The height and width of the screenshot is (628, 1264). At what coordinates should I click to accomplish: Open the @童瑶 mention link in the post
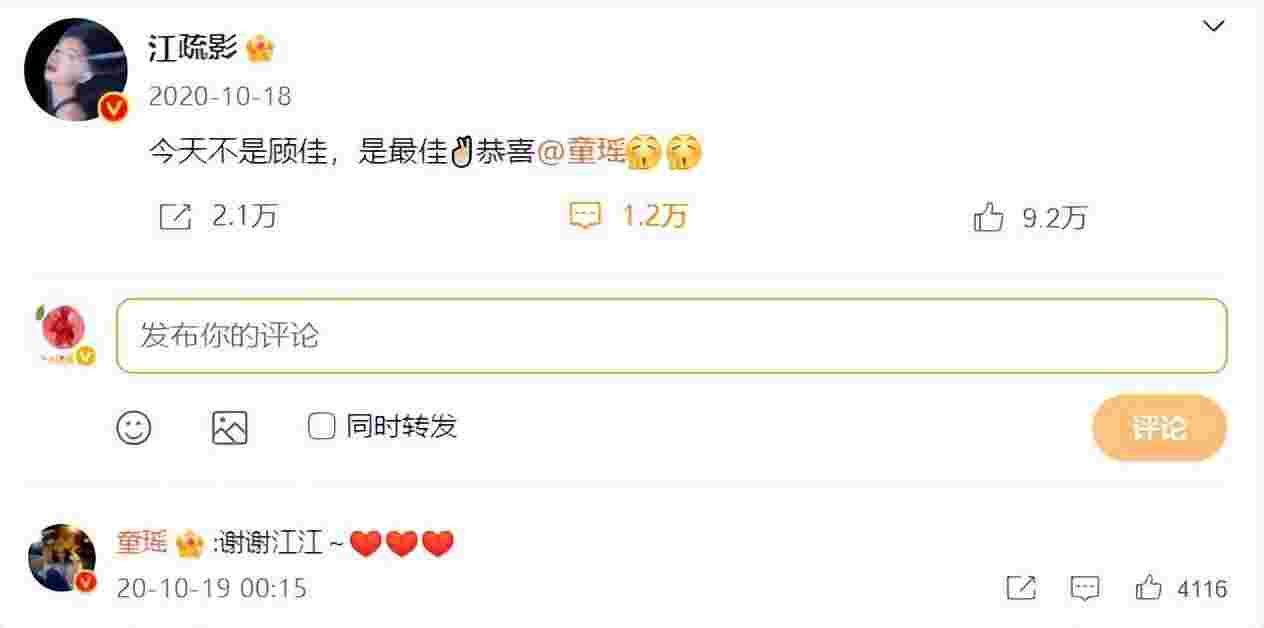[x=582, y=153]
